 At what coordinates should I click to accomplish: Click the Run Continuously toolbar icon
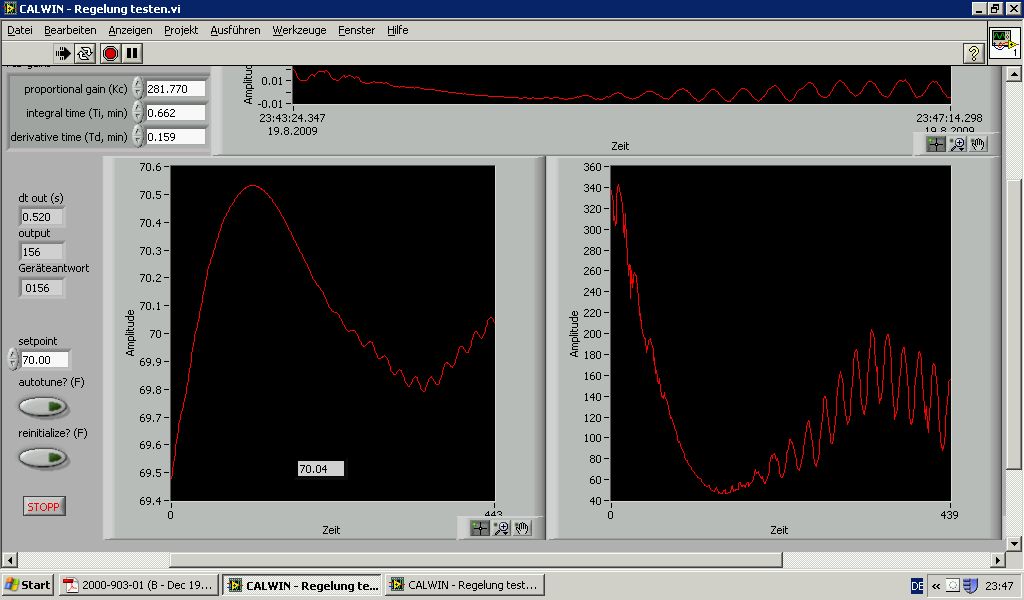coord(86,53)
